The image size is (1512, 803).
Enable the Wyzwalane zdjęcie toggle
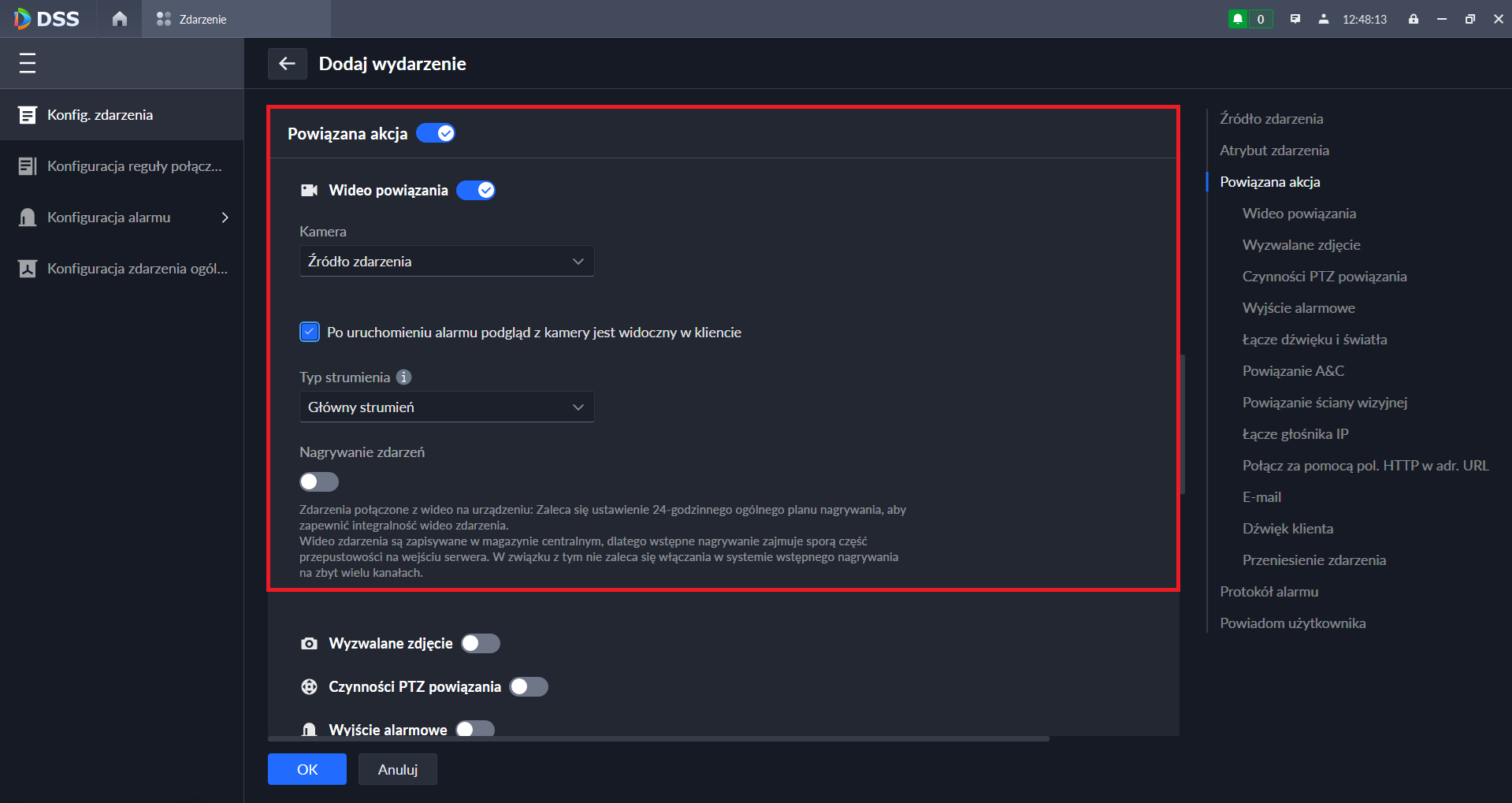point(481,644)
